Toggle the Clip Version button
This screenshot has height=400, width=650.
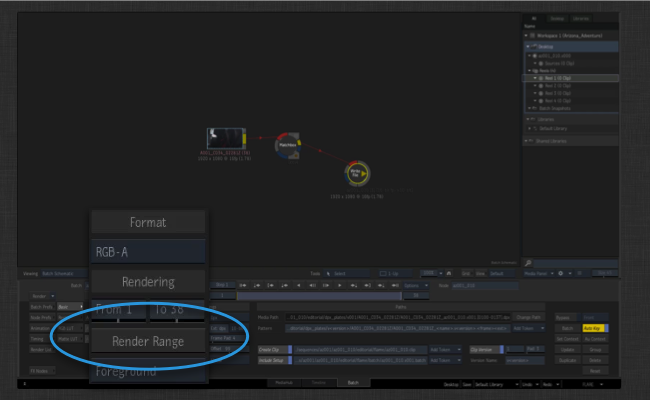486,349
